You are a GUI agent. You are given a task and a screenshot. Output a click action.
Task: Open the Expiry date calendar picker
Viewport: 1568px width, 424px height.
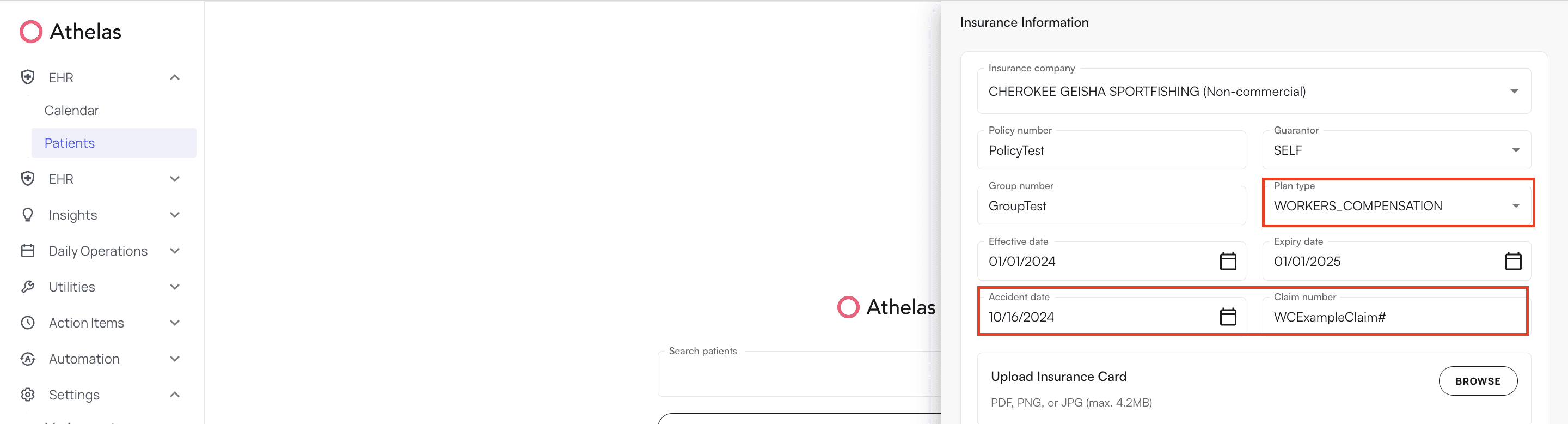[1514, 261]
